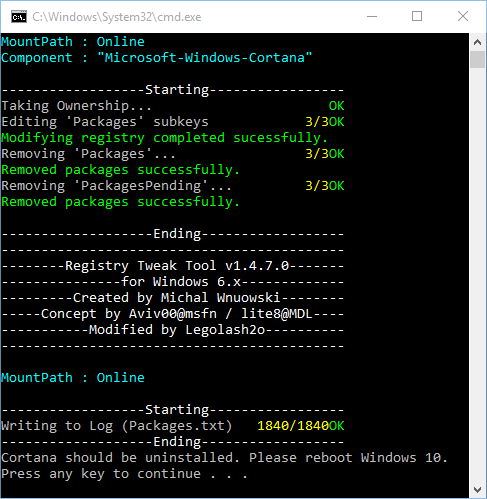Screen dimensions: 487x499
Task: Click 'Registry Tweak Tool v1.4.7.0' text
Action: click(177, 266)
